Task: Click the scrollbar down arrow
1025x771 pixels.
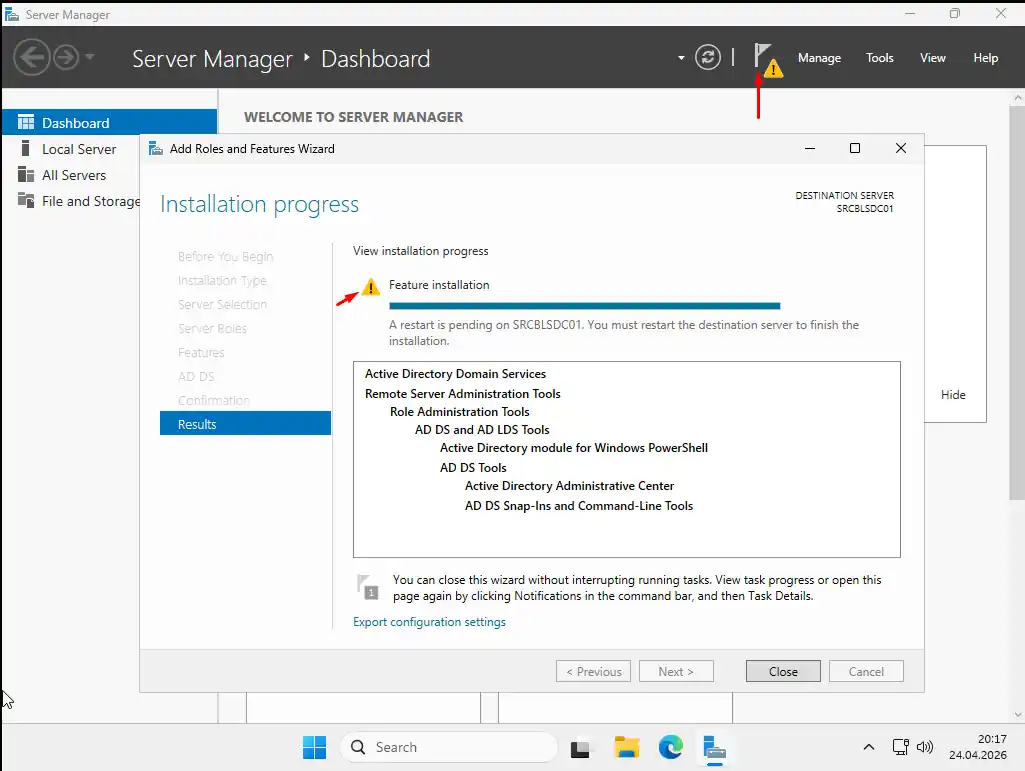Action: 1017,715
